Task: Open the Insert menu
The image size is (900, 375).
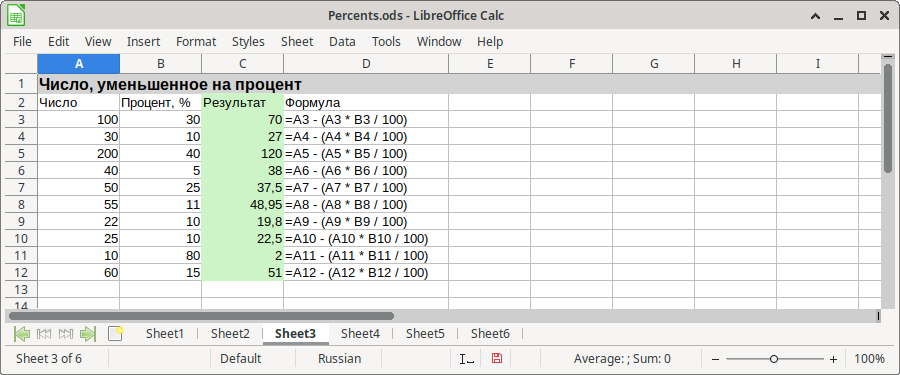Action: pyautogui.click(x=143, y=42)
